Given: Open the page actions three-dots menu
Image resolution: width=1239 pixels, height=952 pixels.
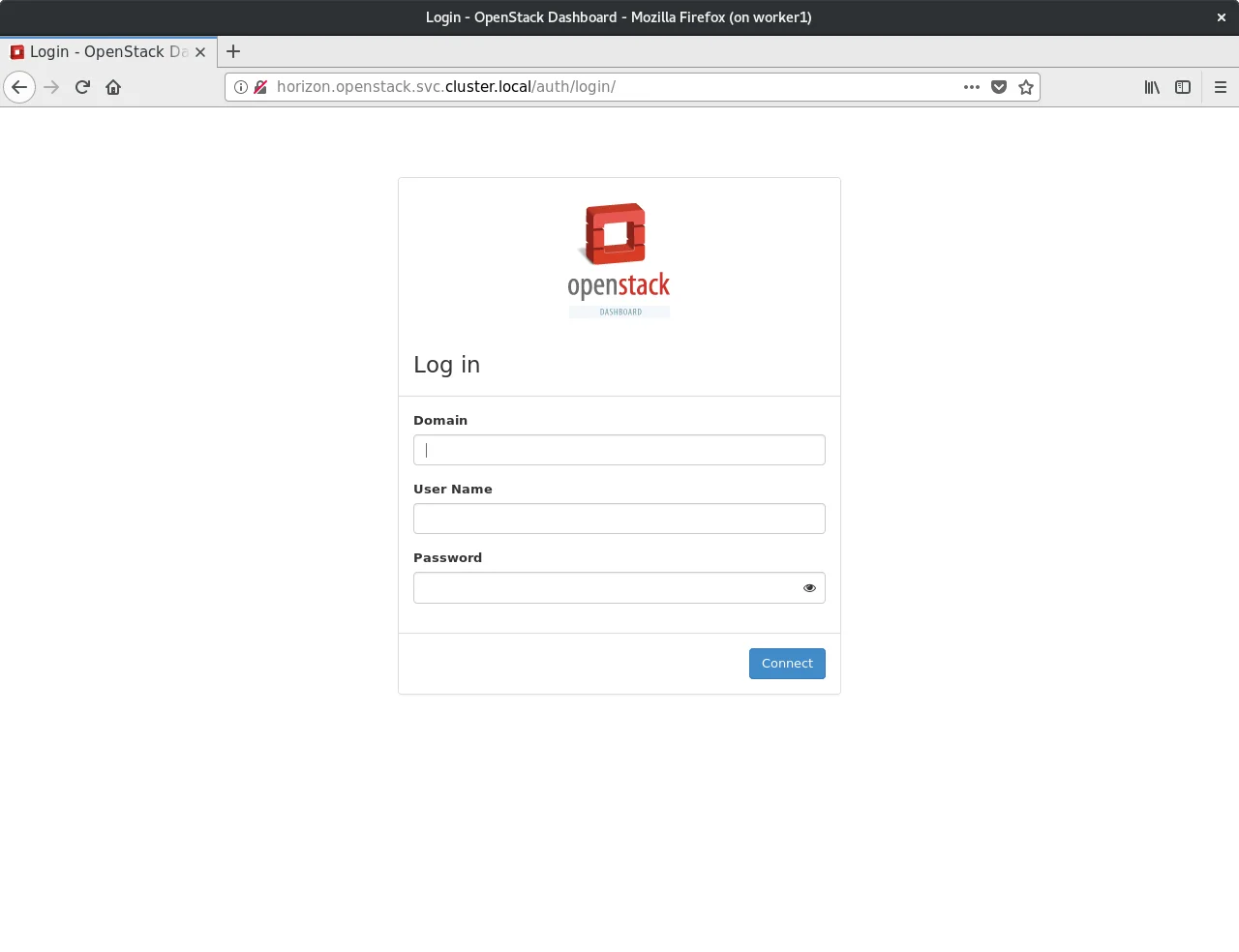Looking at the screenshot, I should coord(972,87).
